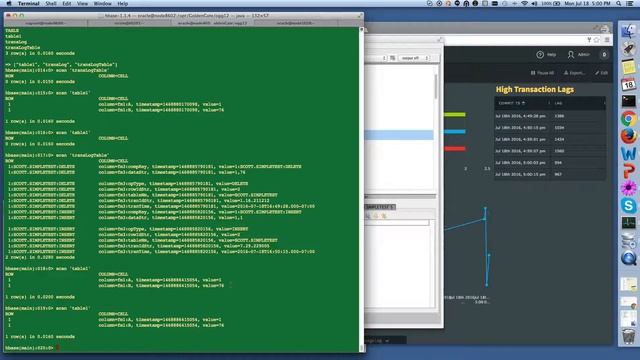Click the date and time in menu bar
The width and height of the screenshot is (640, 360).
[587, 3]
